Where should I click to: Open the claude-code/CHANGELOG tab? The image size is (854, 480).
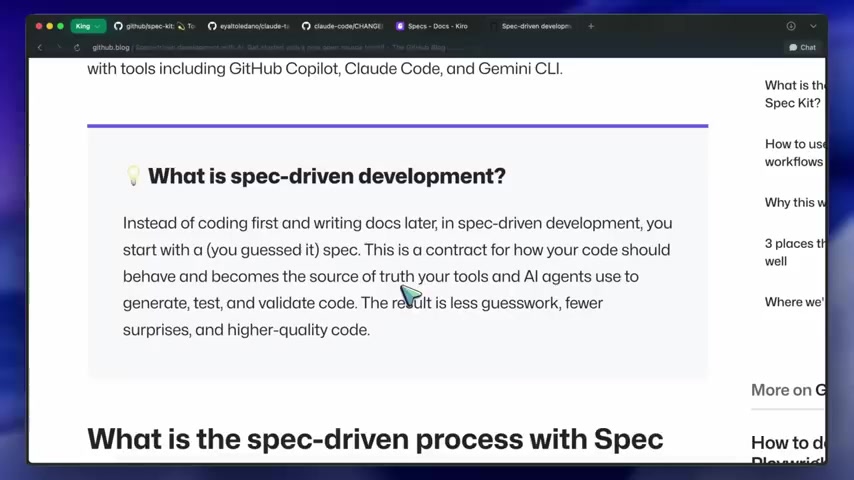click(341, 26)
